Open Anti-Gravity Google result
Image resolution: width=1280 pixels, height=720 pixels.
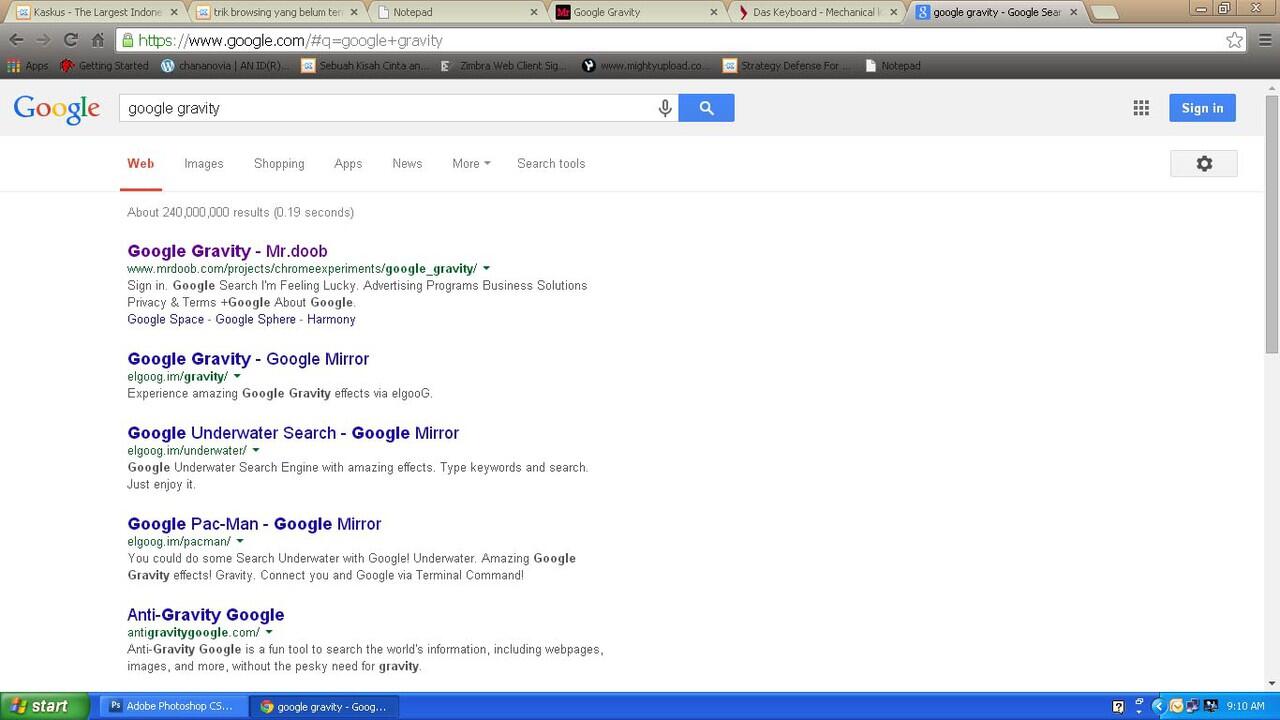[x=206, y=615]
